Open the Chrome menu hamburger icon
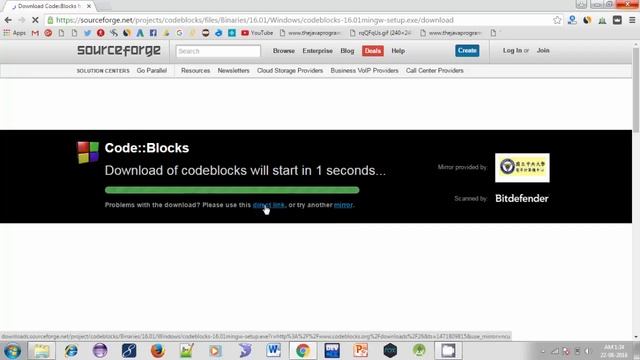Image resolution: width=640 pixels, height=360 pixels. point(632,20)
